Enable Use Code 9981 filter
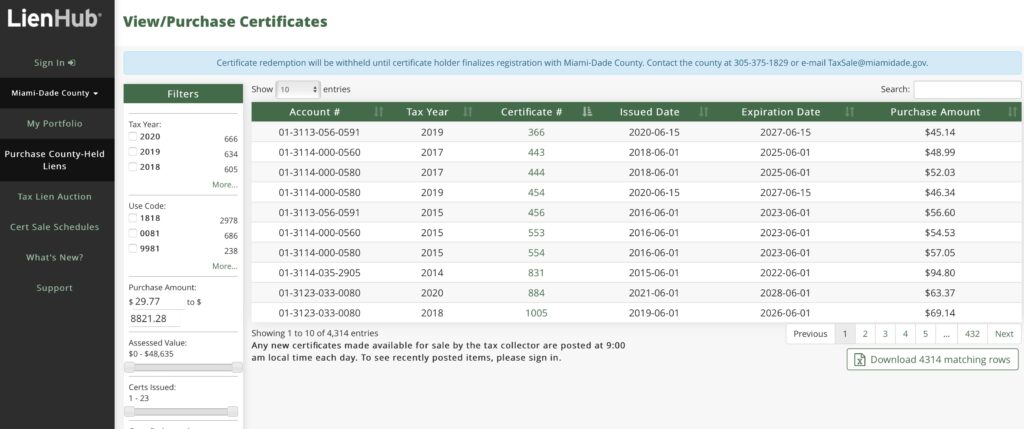The width and height of the screenshot is (1024, 429). tap(133, 248)
